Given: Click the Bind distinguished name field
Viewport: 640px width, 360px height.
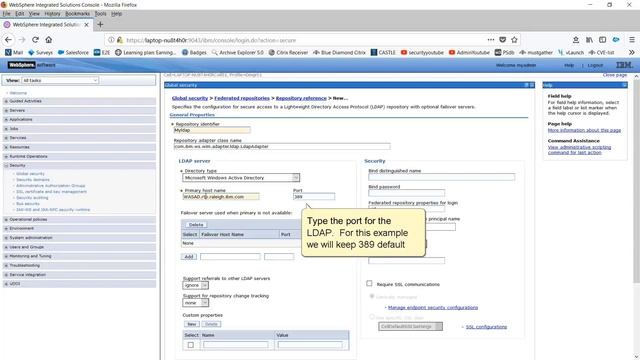Looking at the screenshot, I should pos(442,177).
